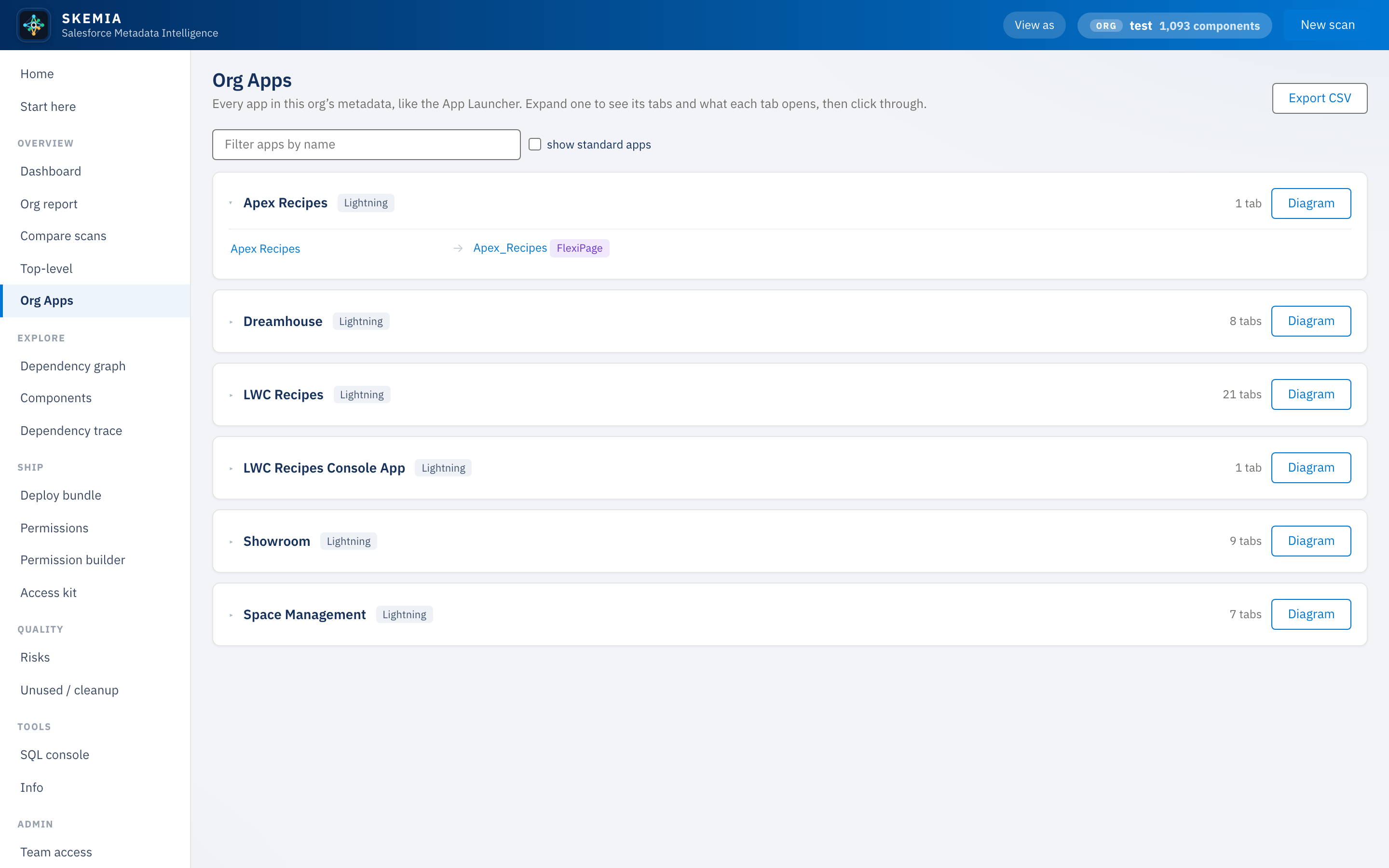Viewport: 1389px width, 868px height.
Task: Expand the Space Management app card
Action: (x=231, y=615)
